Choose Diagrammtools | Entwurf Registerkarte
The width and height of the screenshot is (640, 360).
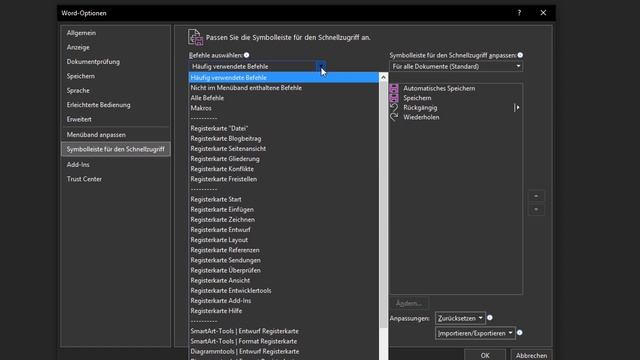point(284,351)
